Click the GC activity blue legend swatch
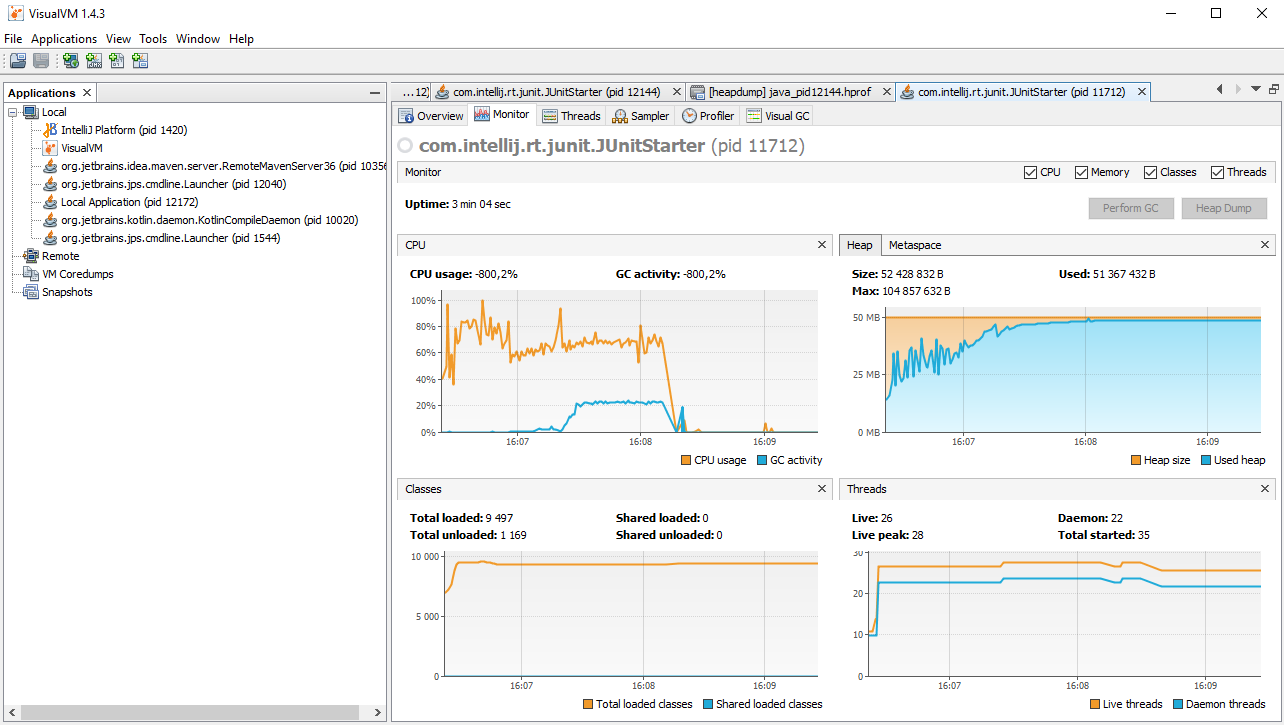 tap(762, 460)
